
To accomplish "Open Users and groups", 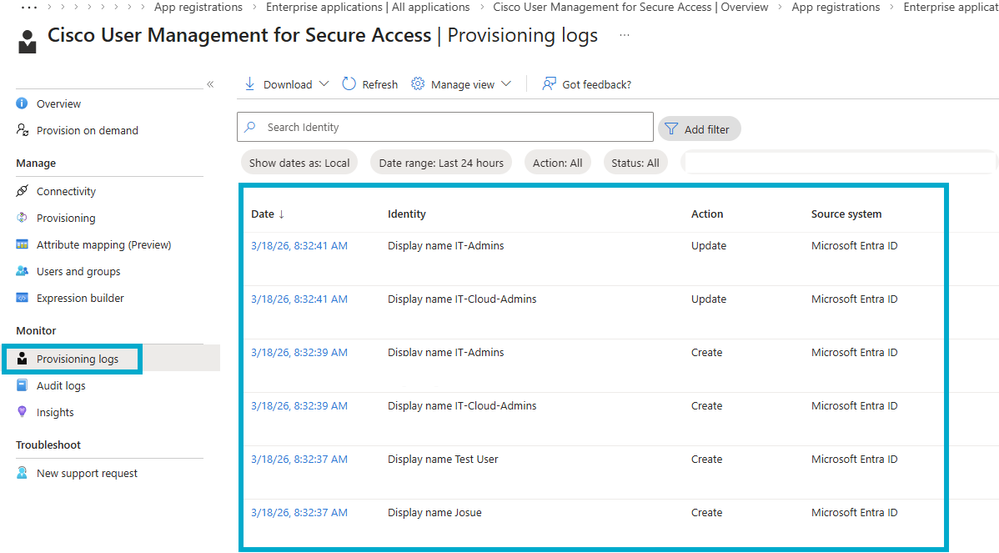I will point(78,271).
